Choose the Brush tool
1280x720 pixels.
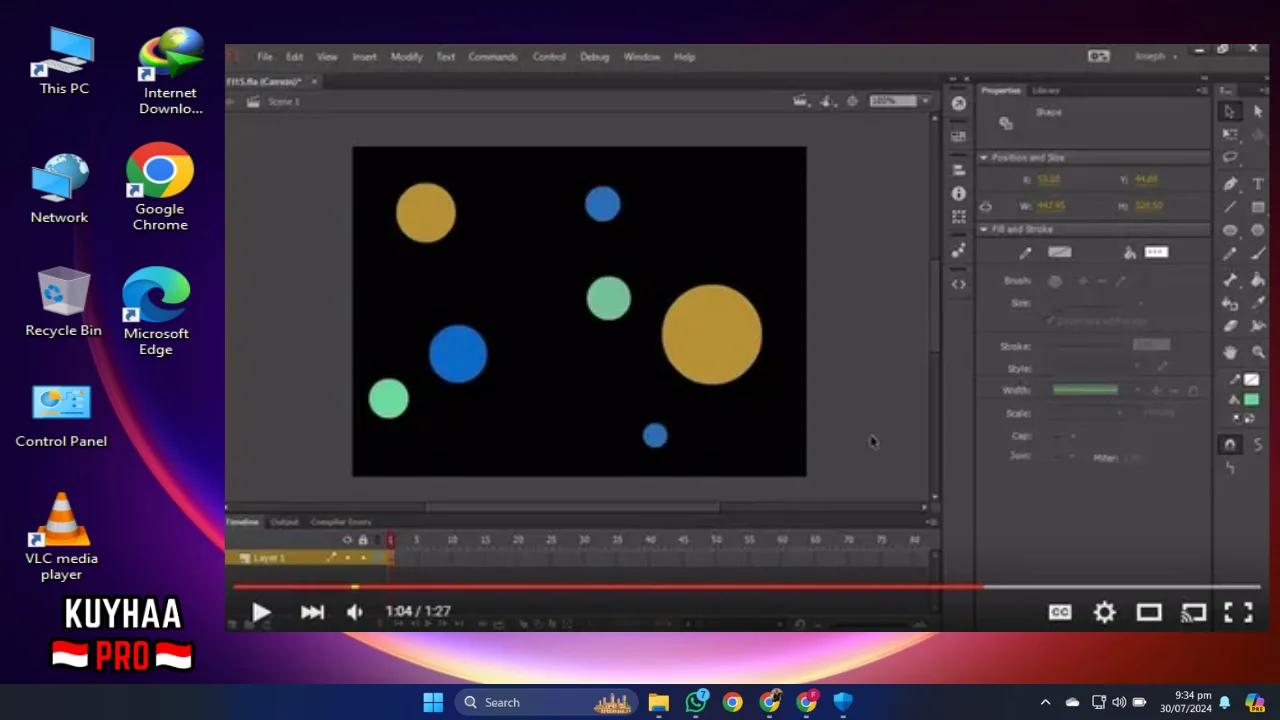pyautogui.click(x=1258, y=253)
